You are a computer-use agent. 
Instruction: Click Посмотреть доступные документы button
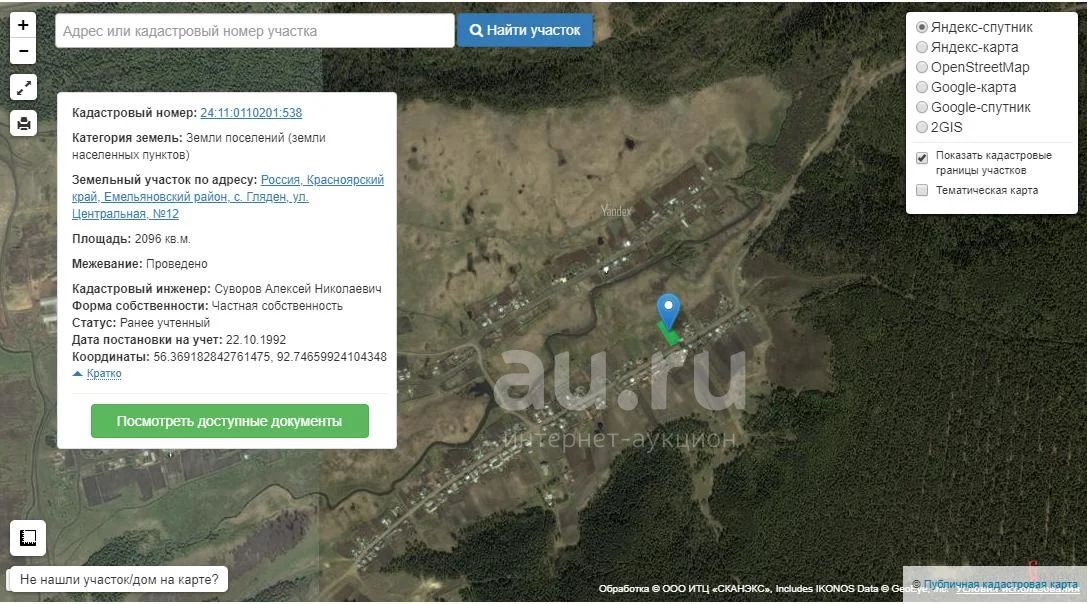229,421
